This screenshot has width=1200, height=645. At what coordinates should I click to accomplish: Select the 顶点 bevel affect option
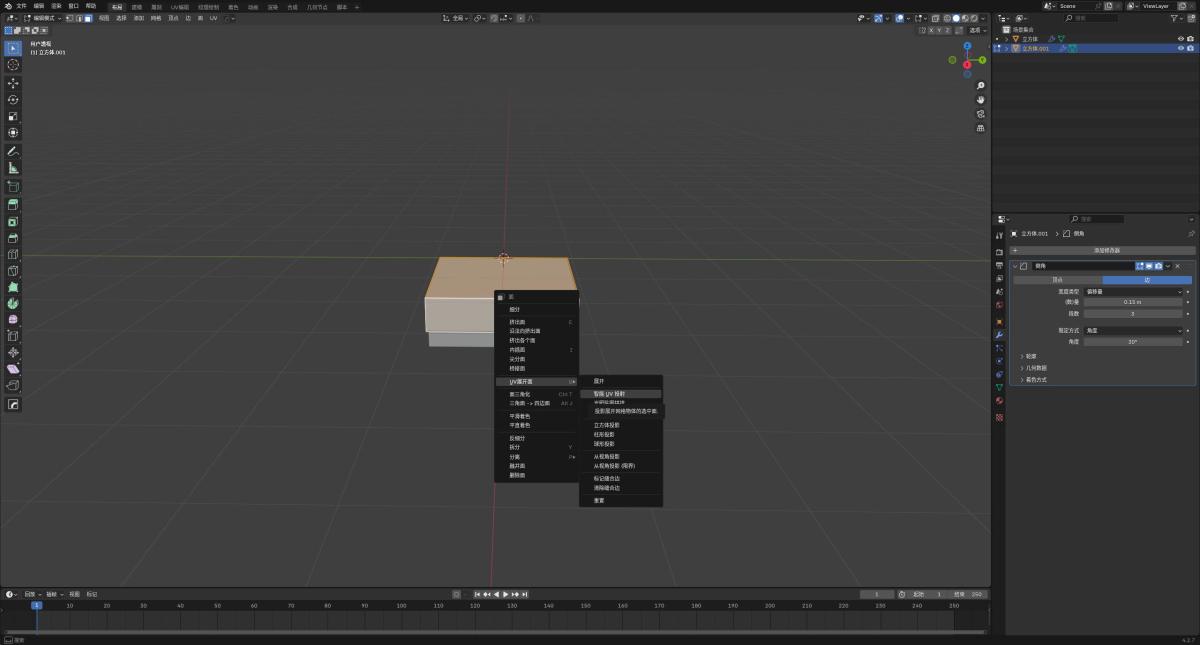click(1057, 280)
